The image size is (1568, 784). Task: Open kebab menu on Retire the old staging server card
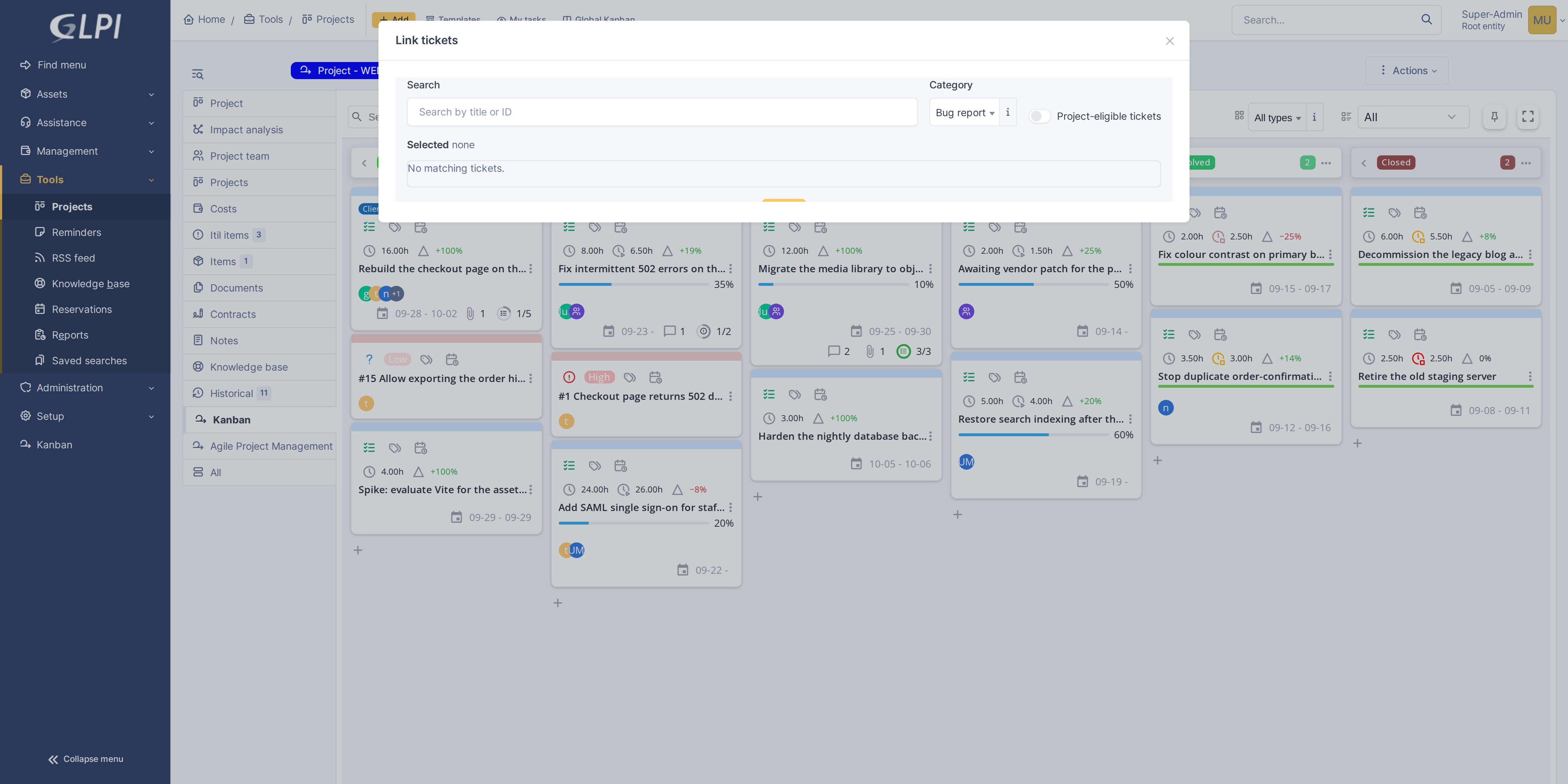tap(1530, 376)
